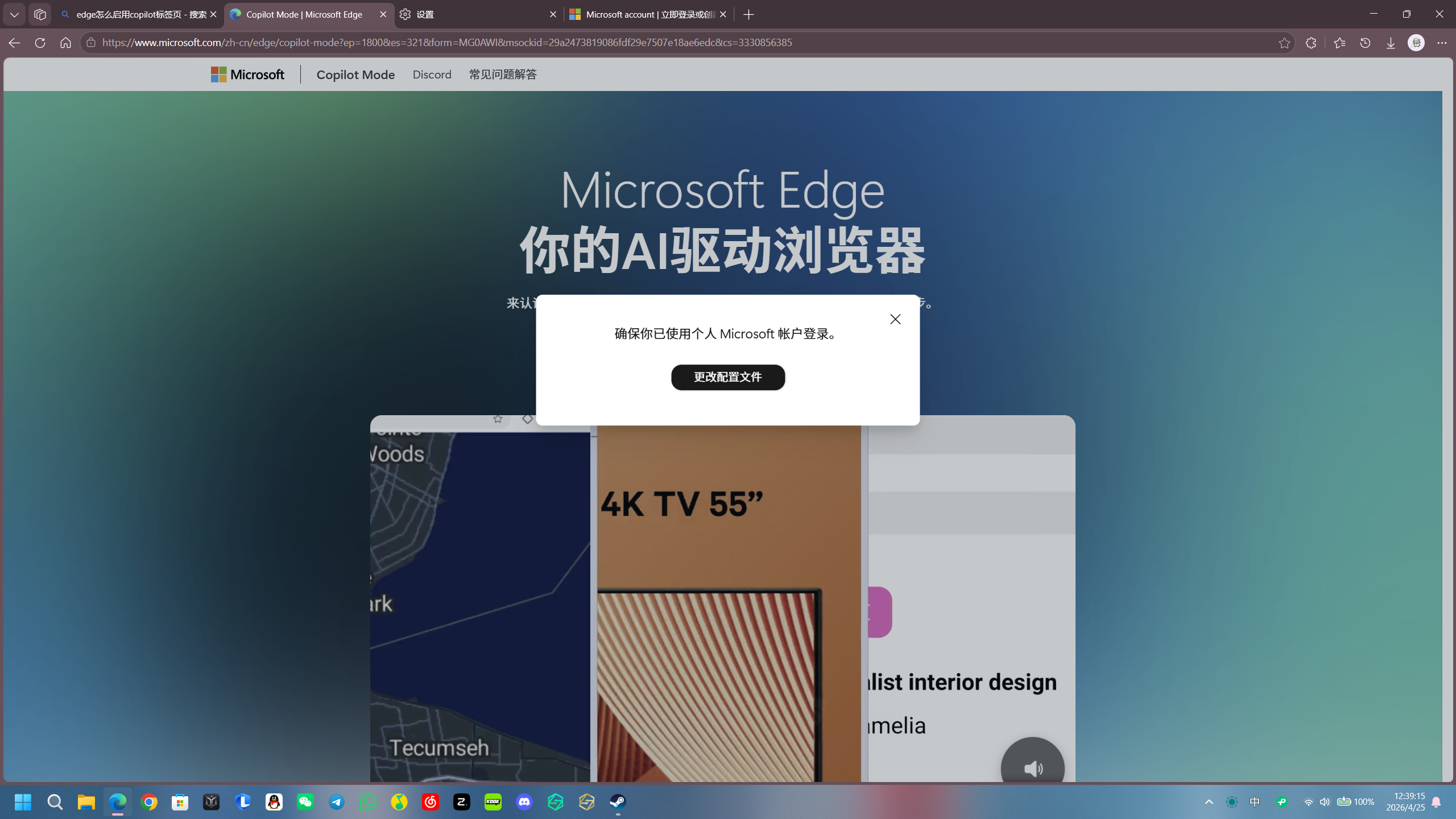The width and height of the screenshot is (1456, 819).
Task: Click the browser Back arrow
Action: 14,43
